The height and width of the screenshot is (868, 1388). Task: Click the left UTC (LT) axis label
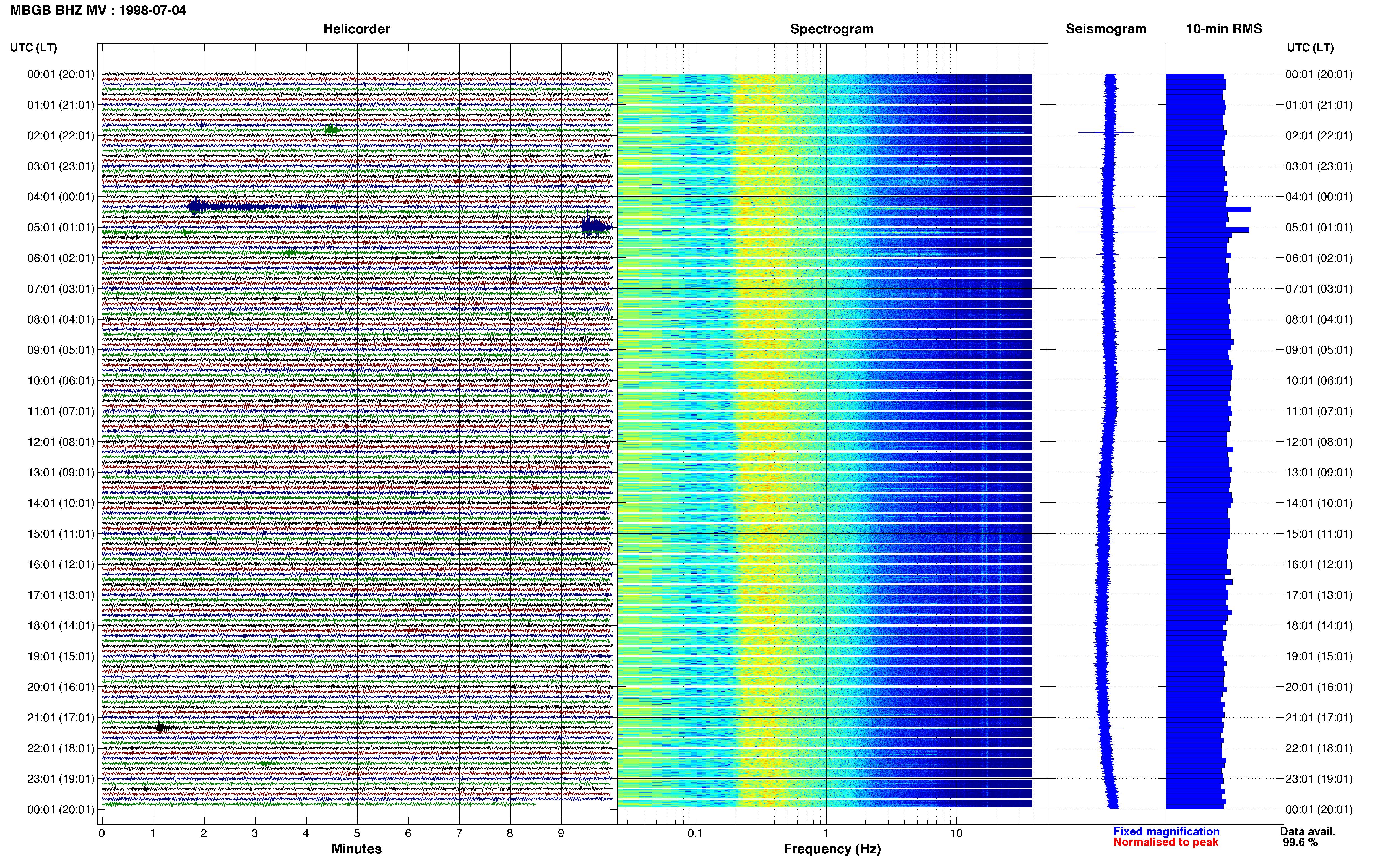pos(33,48)
